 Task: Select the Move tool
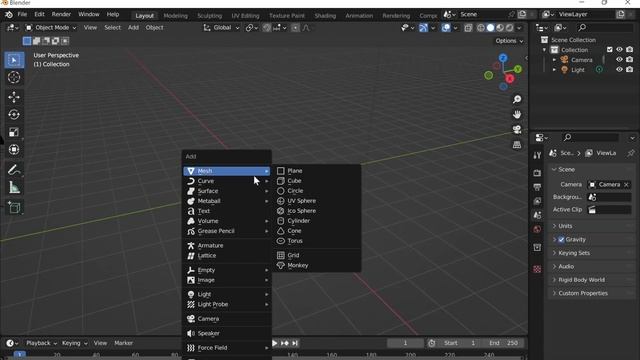[x=14, y=97]
